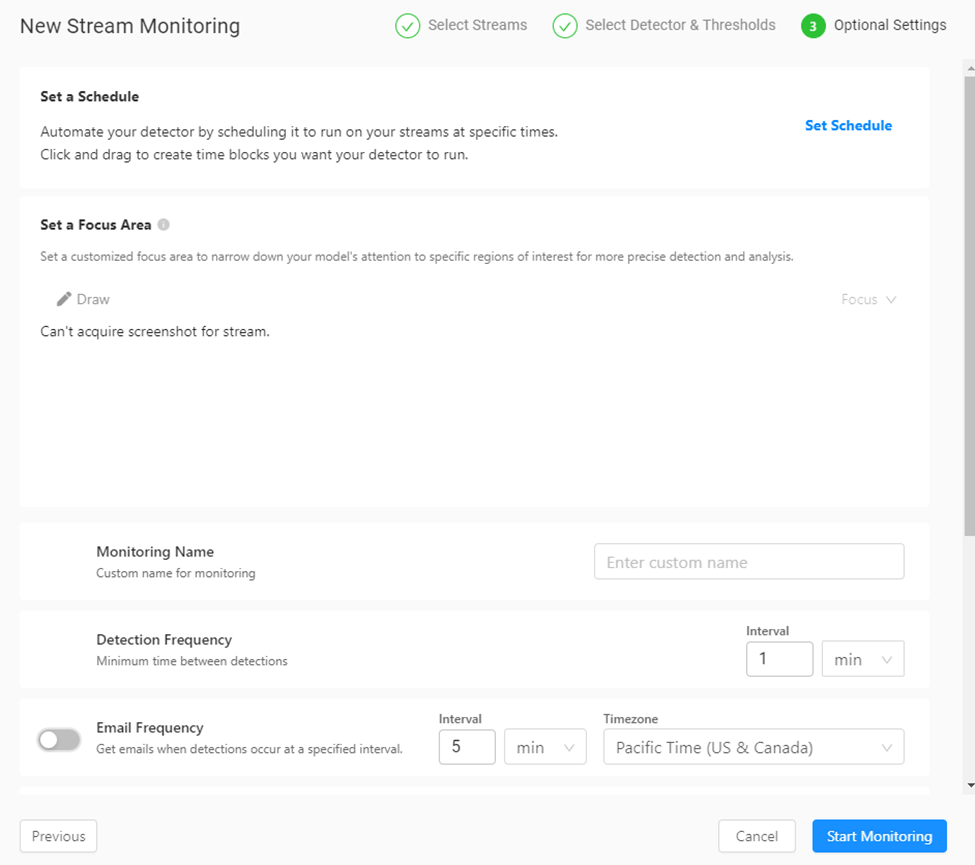975x865 pixels.
Task: Open Detection Frequency unit dropdown
Action: [x=862, y=659]
